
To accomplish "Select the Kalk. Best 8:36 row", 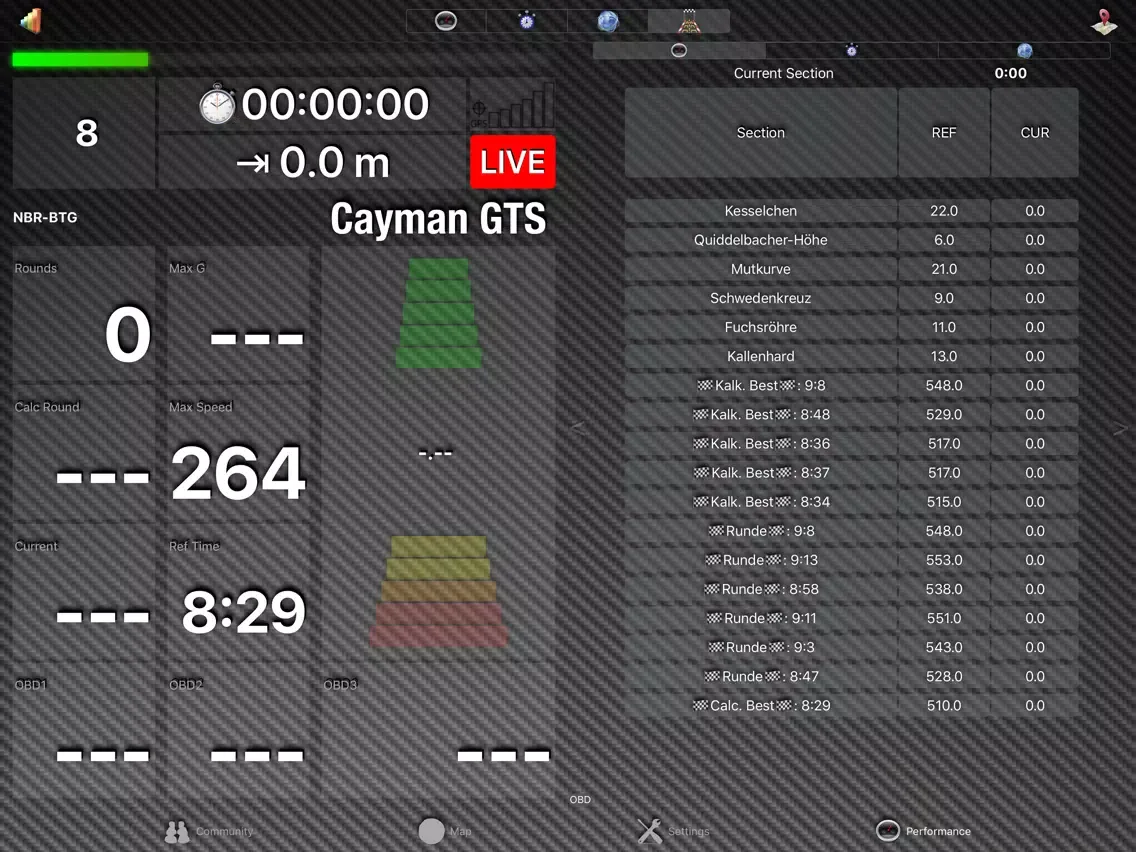I will coord(851,443).
